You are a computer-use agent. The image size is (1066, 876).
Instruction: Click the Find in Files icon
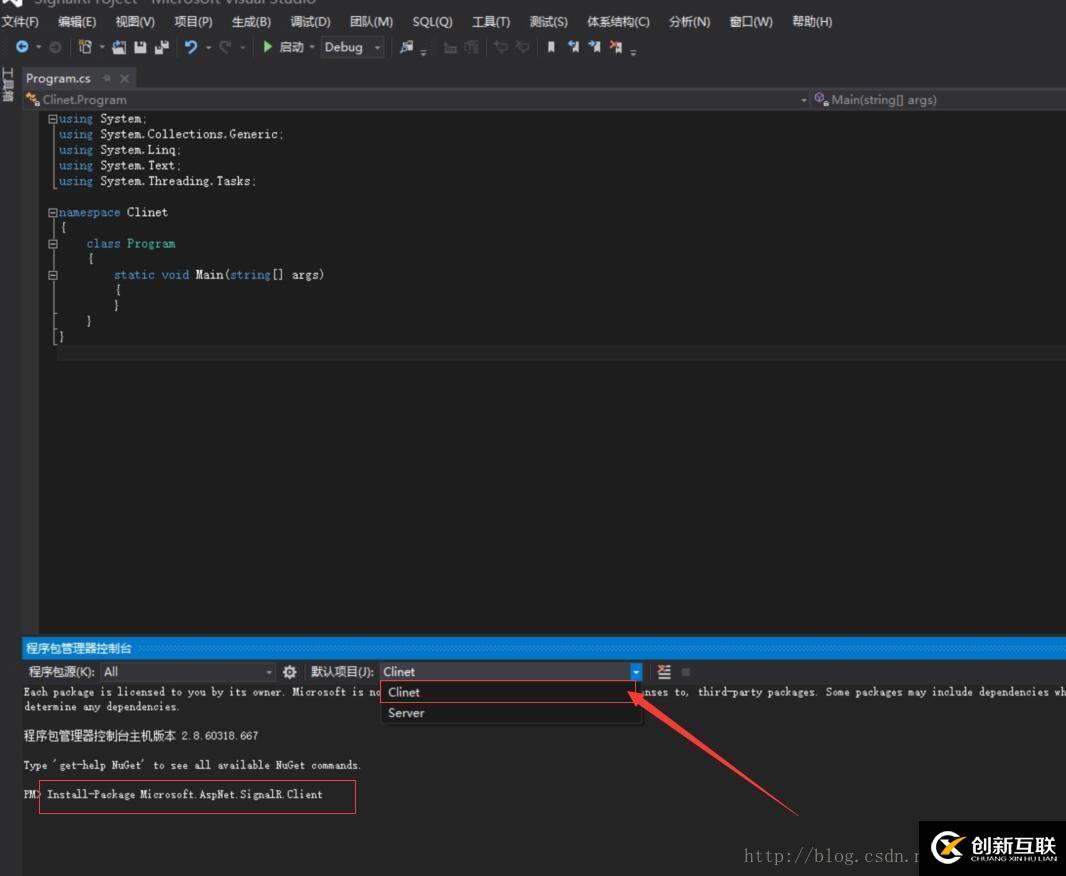coord(407,47)
